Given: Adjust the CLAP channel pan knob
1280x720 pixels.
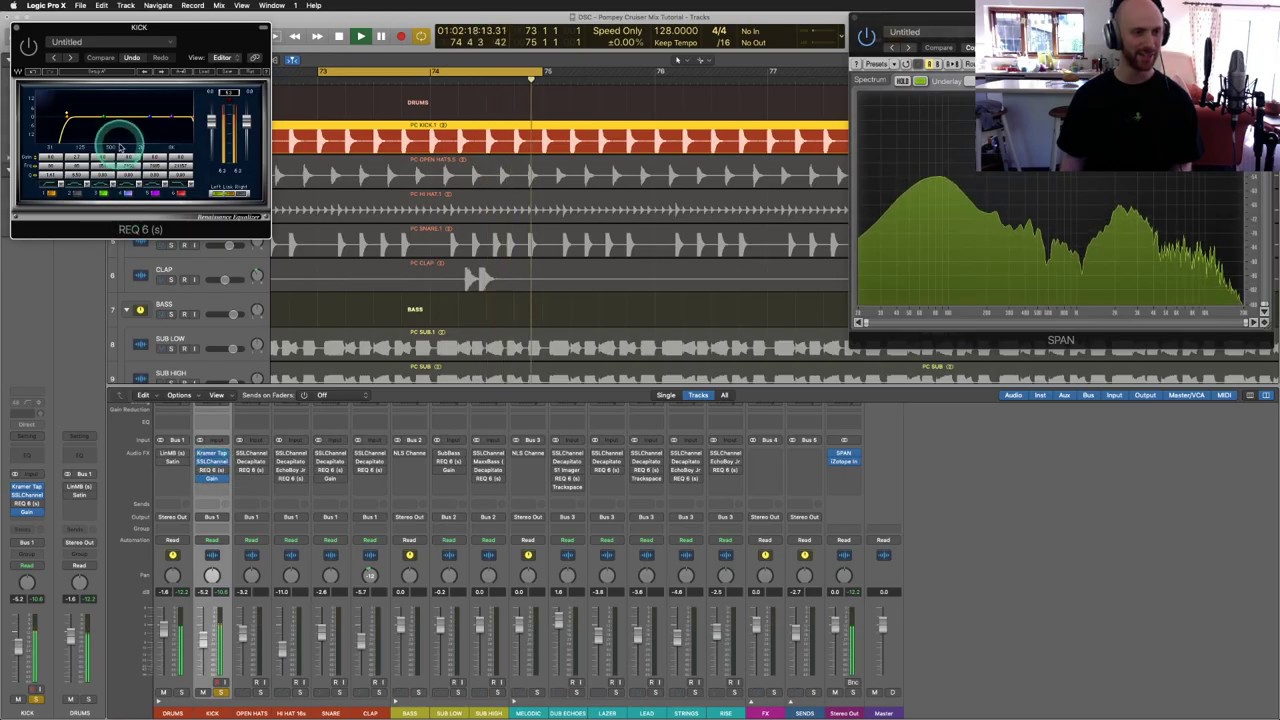Looking at the screenshot, I should click(369, 575).
